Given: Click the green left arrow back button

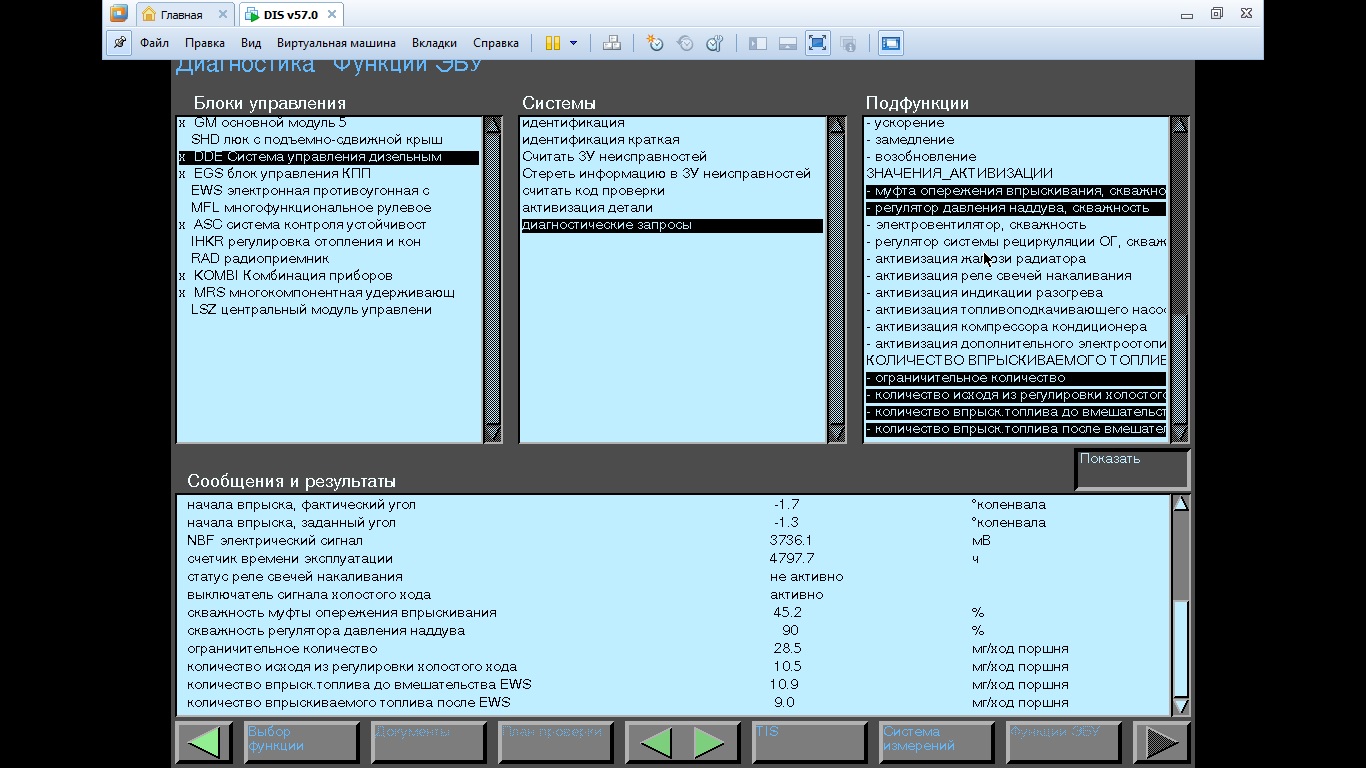Looking at the screenshot, I should click(x=203, y=742).
